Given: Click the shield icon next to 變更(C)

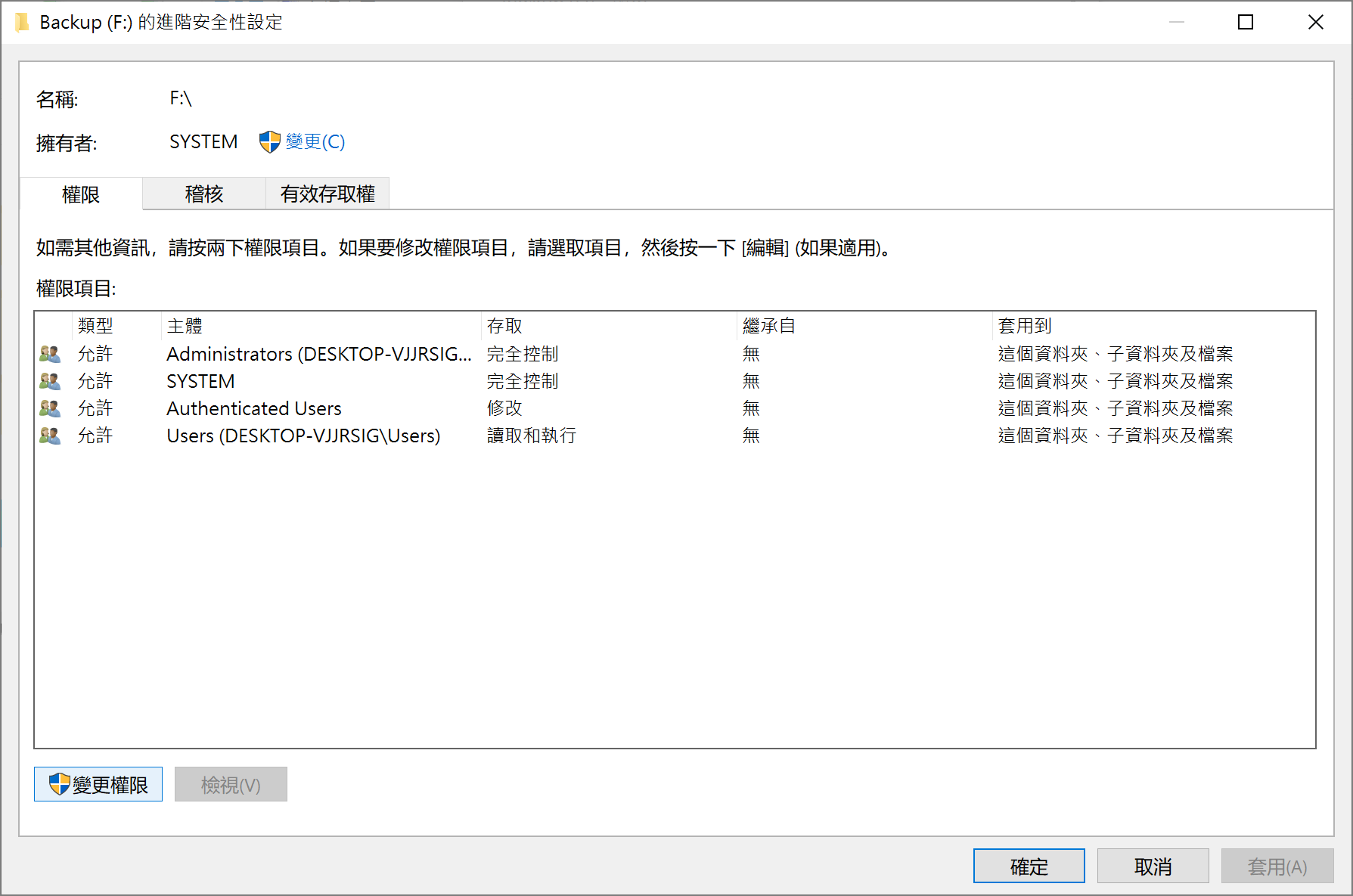Looking at the screenshot, I should coord(269,141).
